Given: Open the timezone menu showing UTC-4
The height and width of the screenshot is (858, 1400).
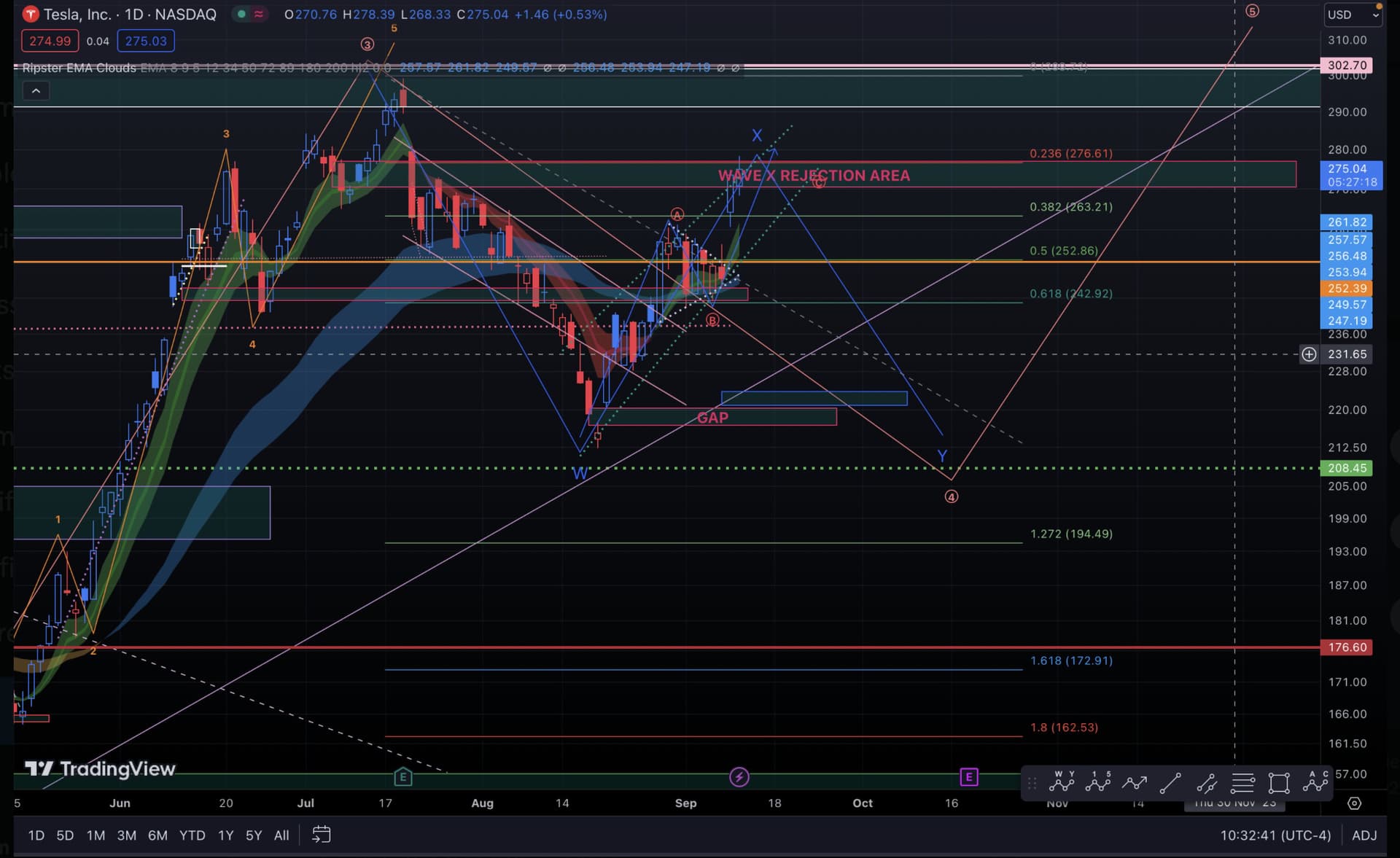Looking at the screenshot, I should tap(1275, 835).
